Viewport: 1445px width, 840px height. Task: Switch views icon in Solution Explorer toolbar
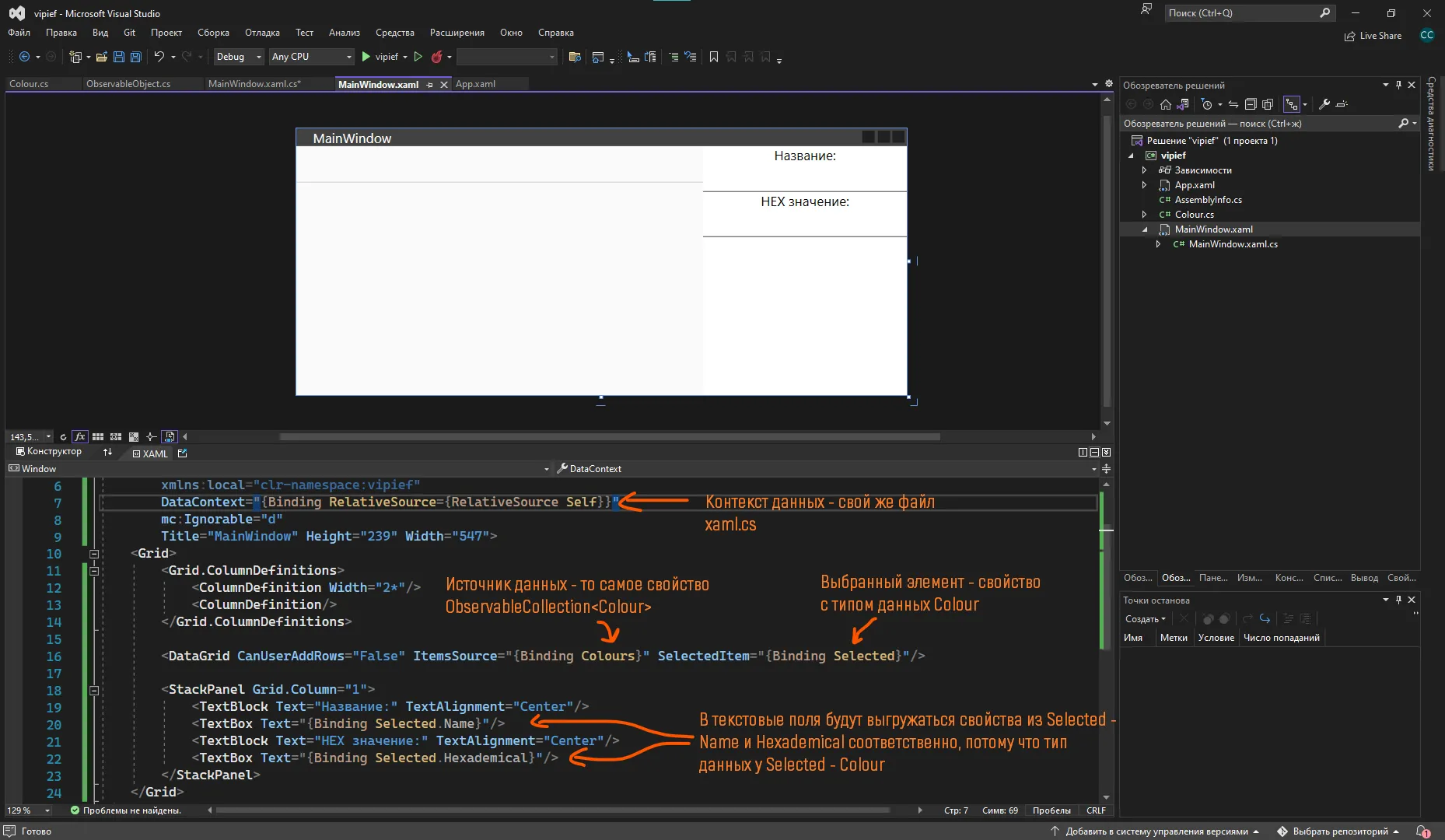click(x=1182, y=104)
